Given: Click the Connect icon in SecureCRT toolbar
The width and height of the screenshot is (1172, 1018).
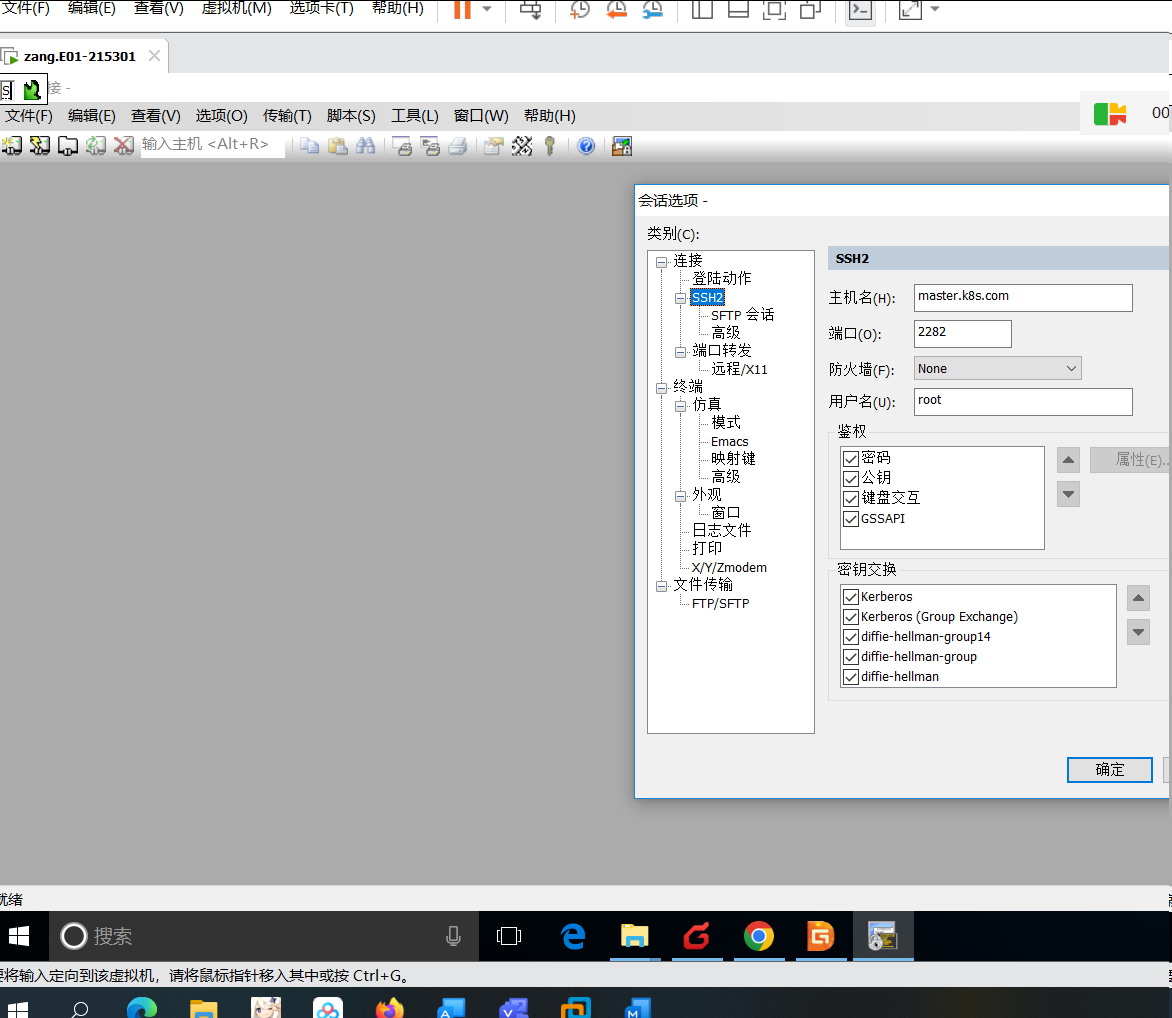Looking at the screenshot, I should click(11, 146).
